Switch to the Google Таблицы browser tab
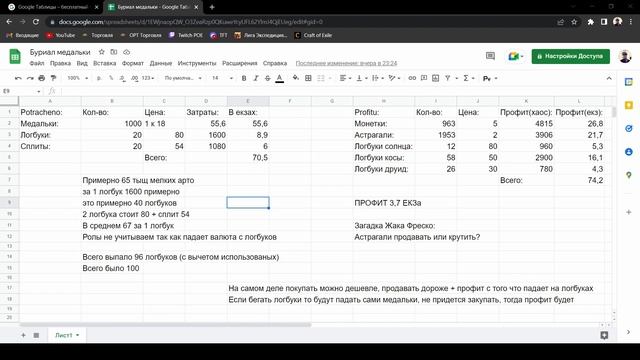 pyautogui.click(x=52, y=7)
